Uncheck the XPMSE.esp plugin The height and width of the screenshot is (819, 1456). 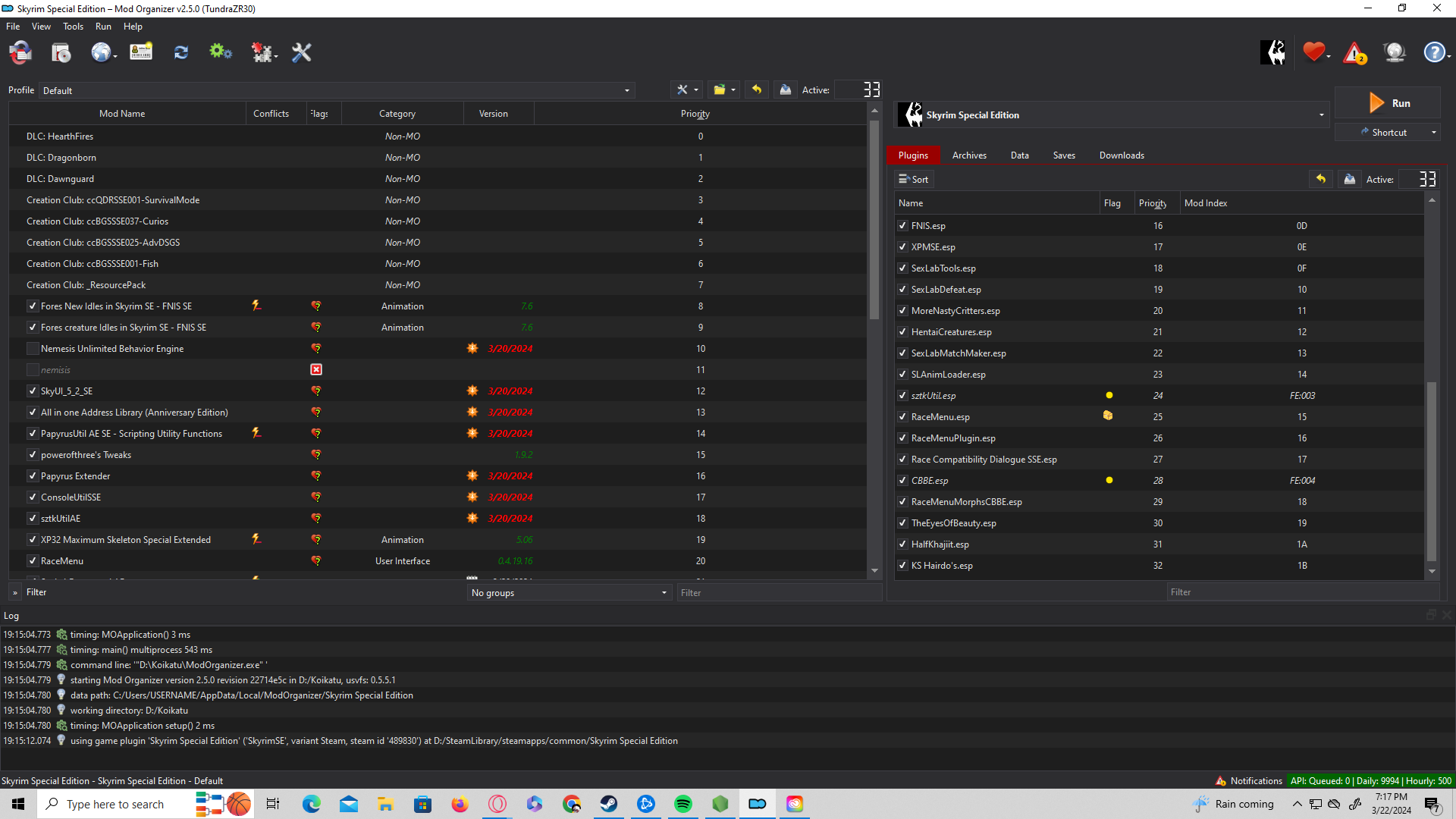pyautogui.click(x=902, y=246)
